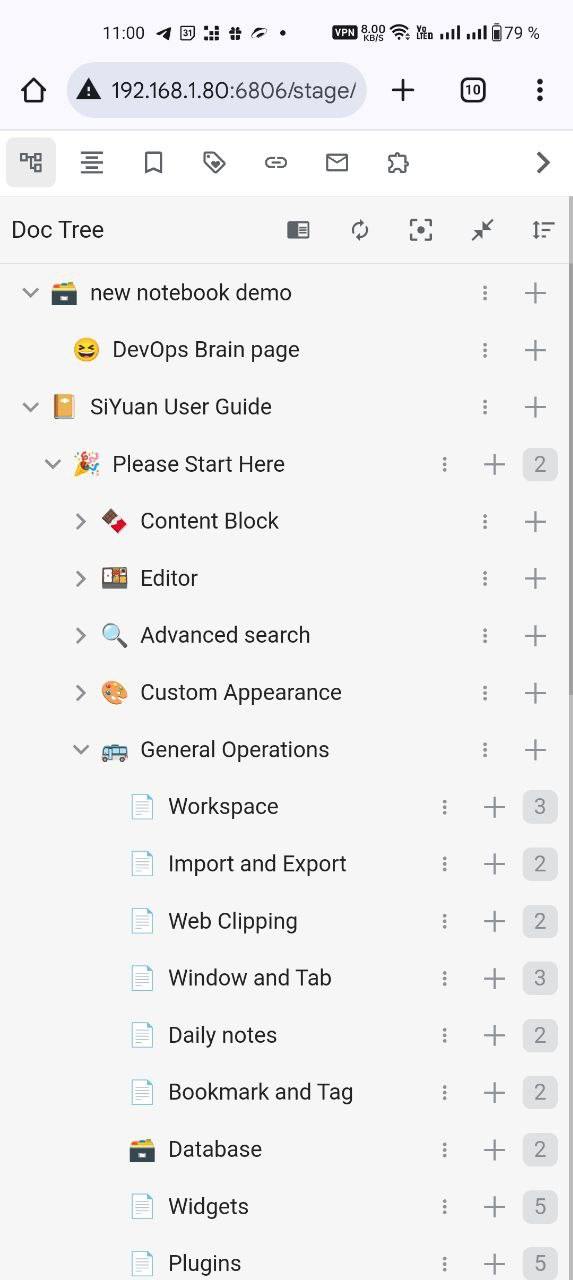Expand the Advanced search tree item

(x=81, y=635)
